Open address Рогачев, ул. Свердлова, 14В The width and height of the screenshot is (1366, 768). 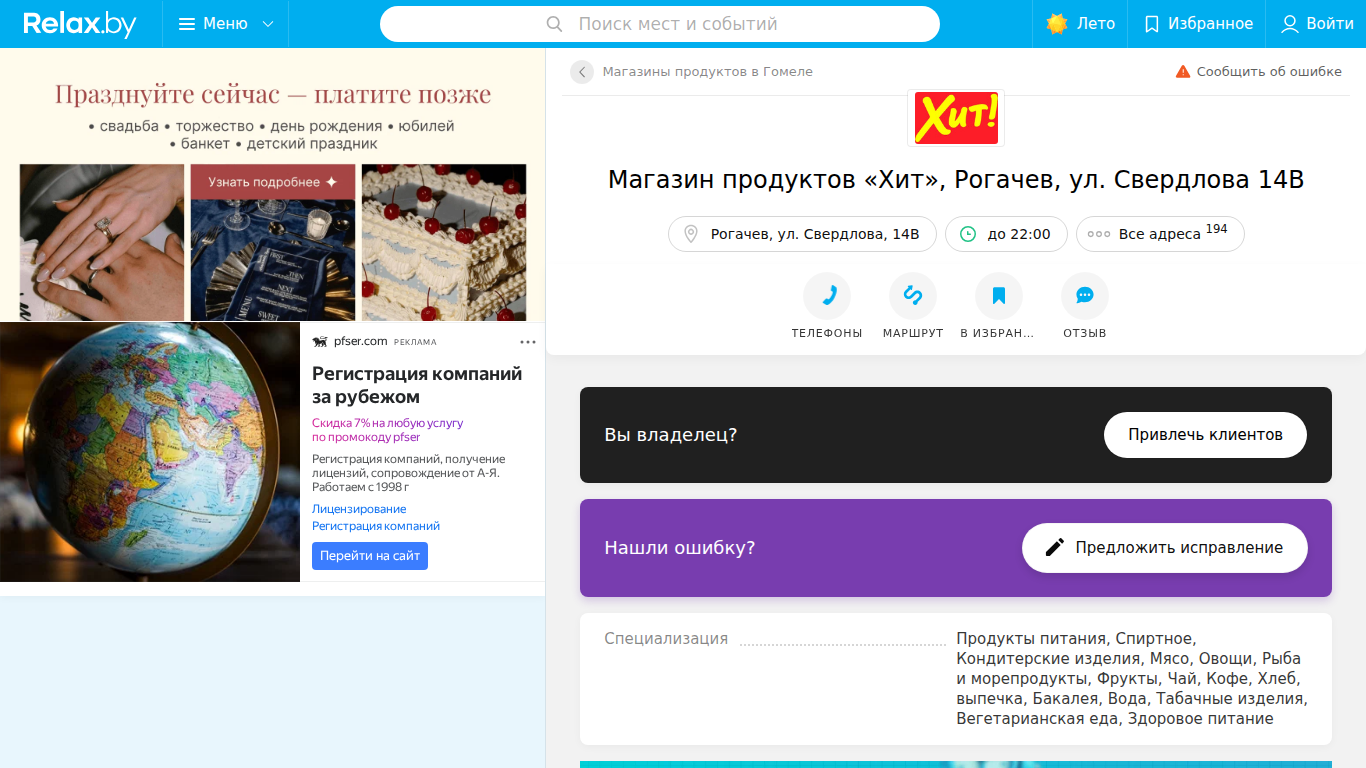(802, 234)
